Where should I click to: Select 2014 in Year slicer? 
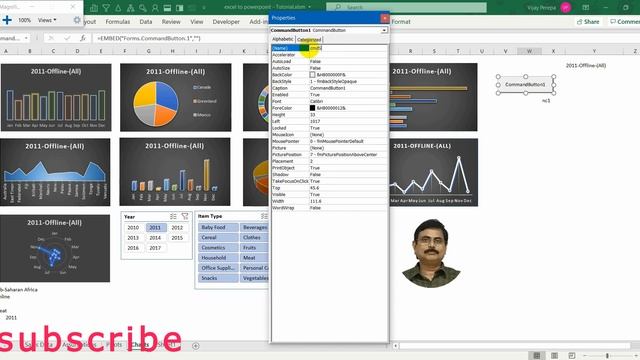coord(155,238)
